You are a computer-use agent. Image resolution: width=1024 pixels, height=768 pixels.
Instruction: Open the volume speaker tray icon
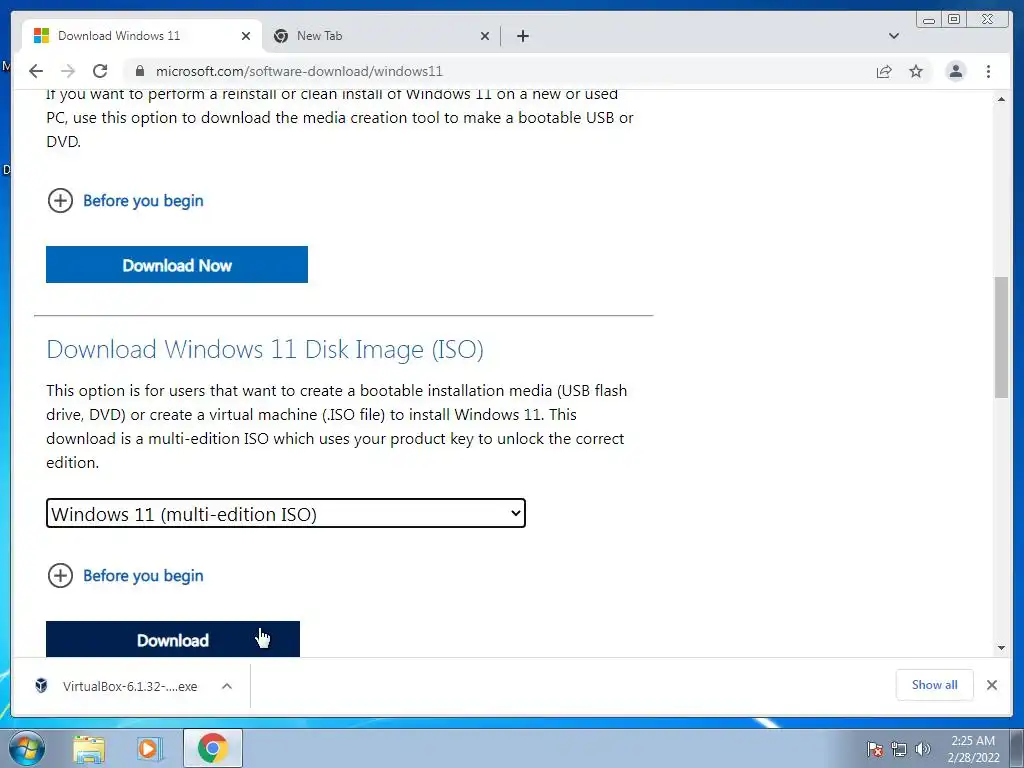point(923,749)
